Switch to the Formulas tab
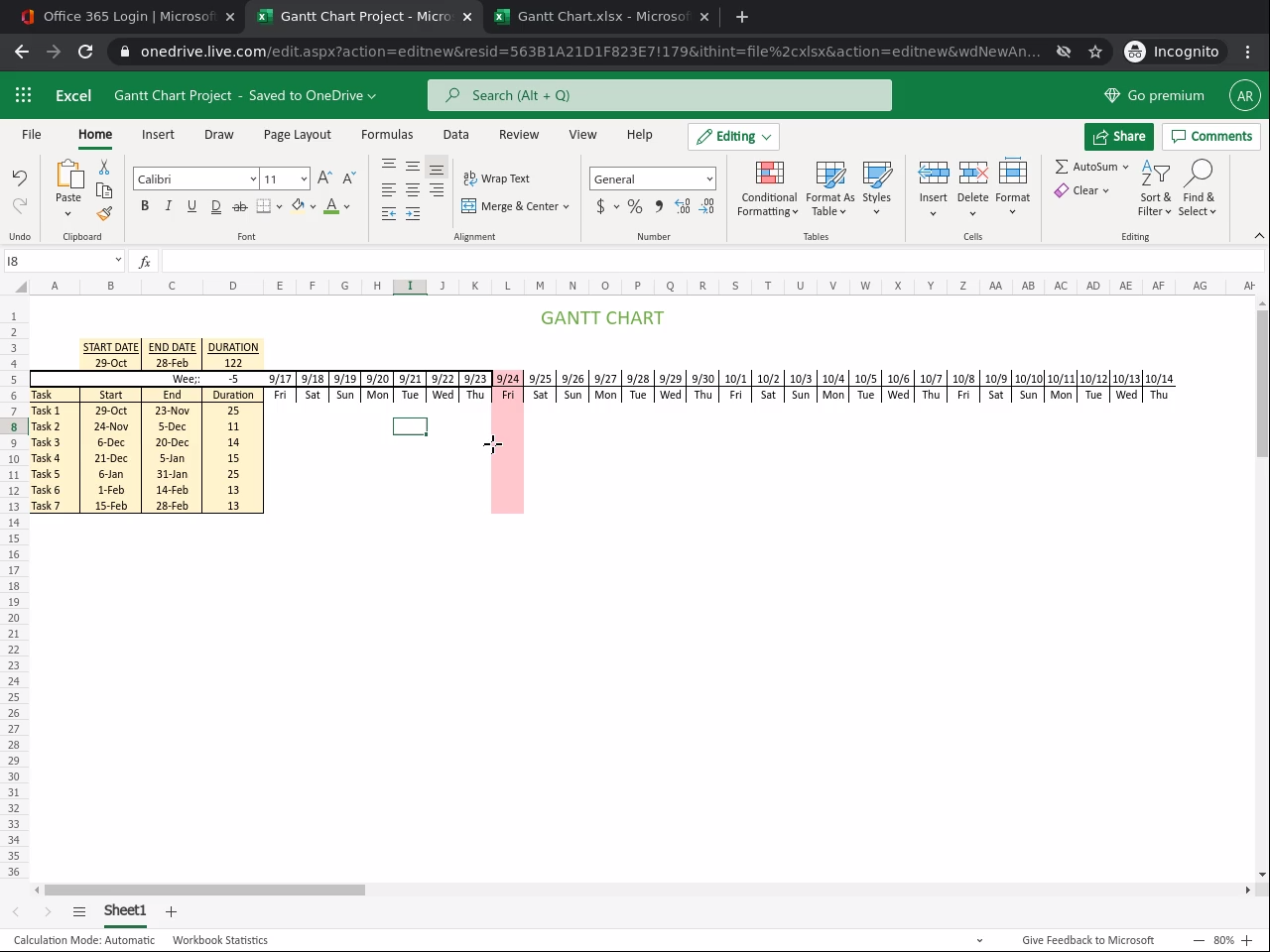Image resolution: width=1270 pixels, height=952 pixels. coord(387,135)
